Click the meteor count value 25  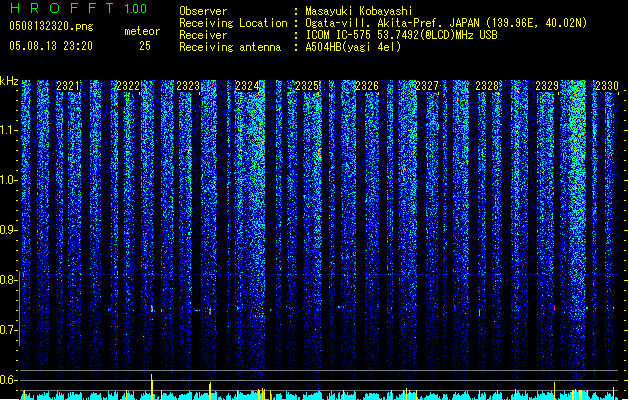pos(145,46)
